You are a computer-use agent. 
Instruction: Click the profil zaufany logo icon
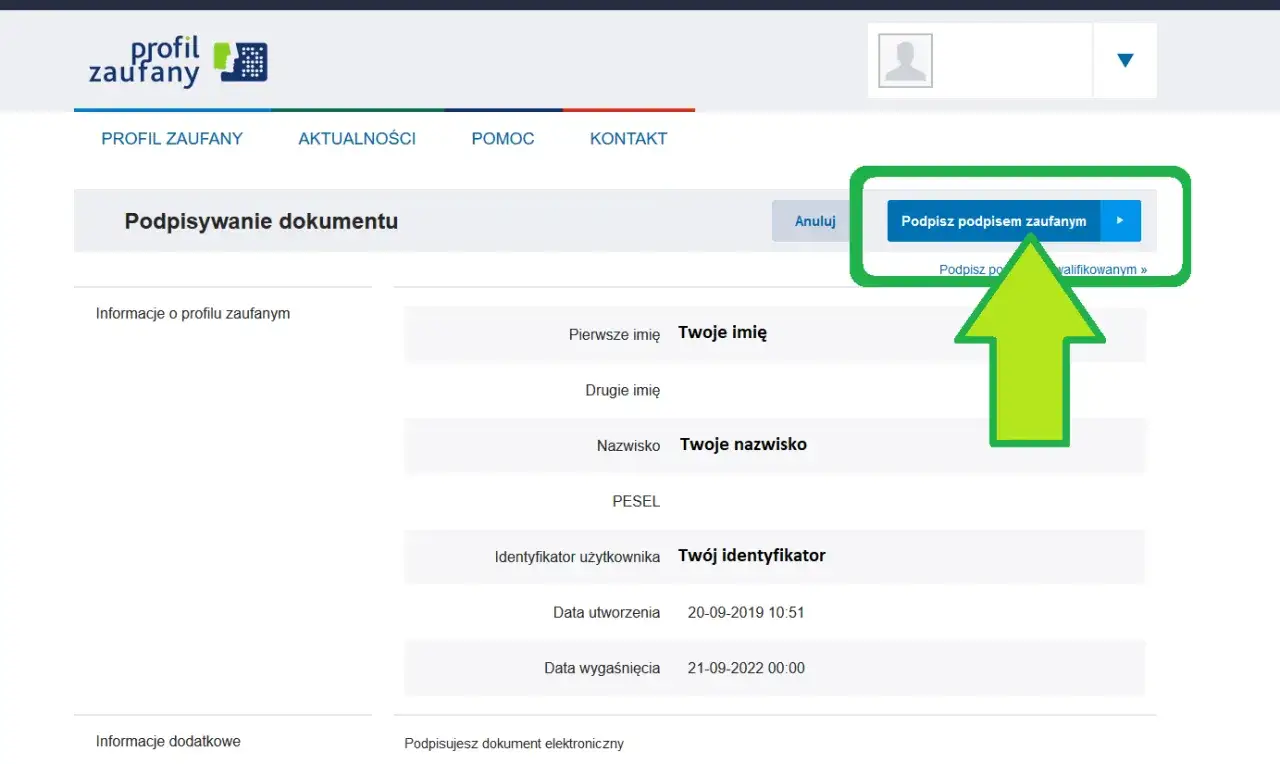point(240,60)
